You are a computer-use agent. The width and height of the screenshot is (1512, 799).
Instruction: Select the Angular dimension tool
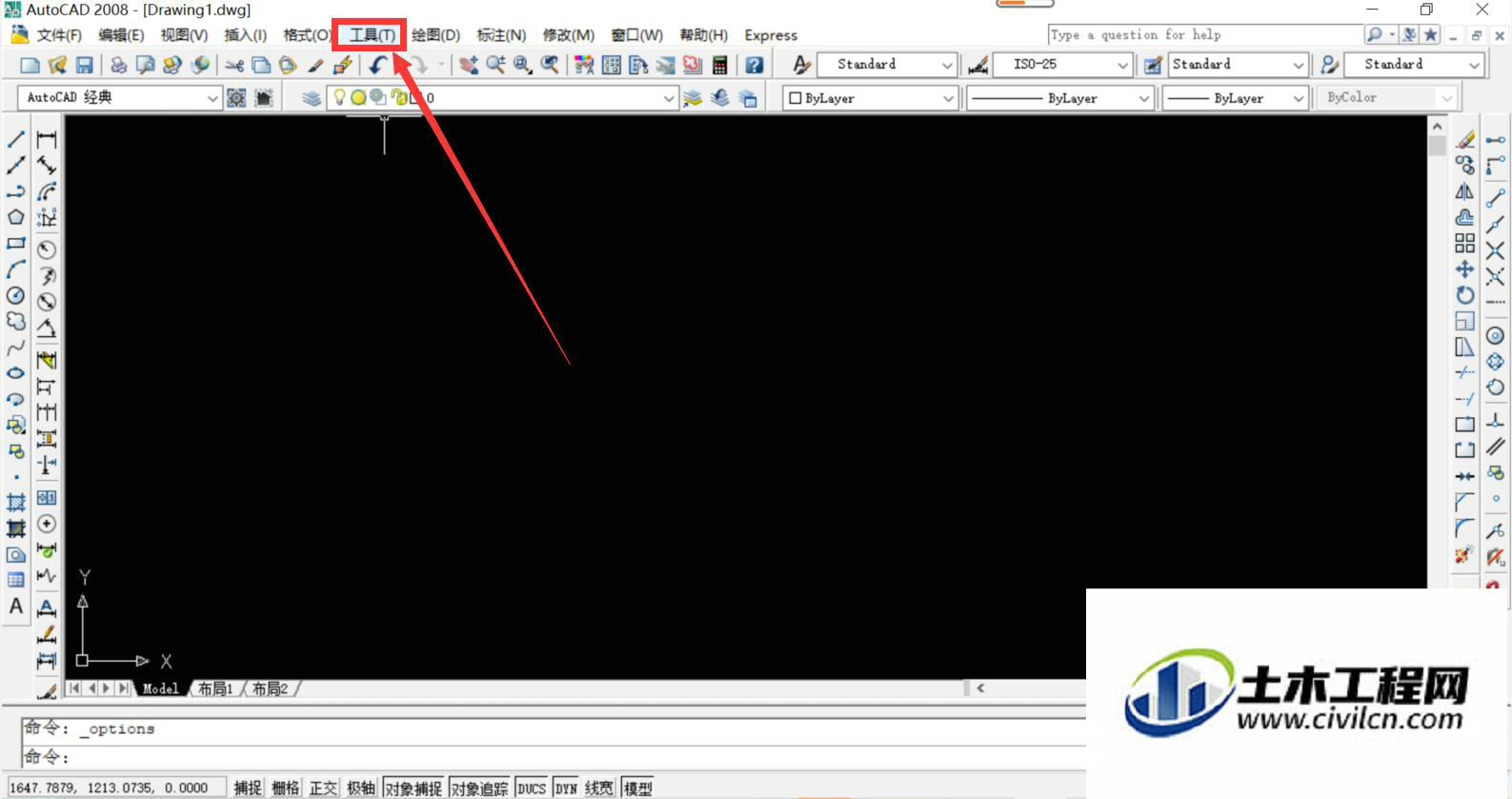point(46,329)
